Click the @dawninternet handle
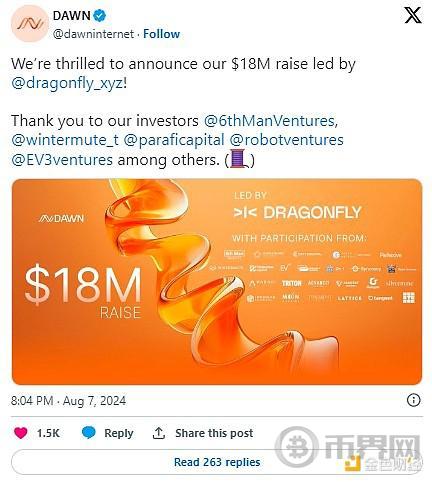 pos(93,34)
